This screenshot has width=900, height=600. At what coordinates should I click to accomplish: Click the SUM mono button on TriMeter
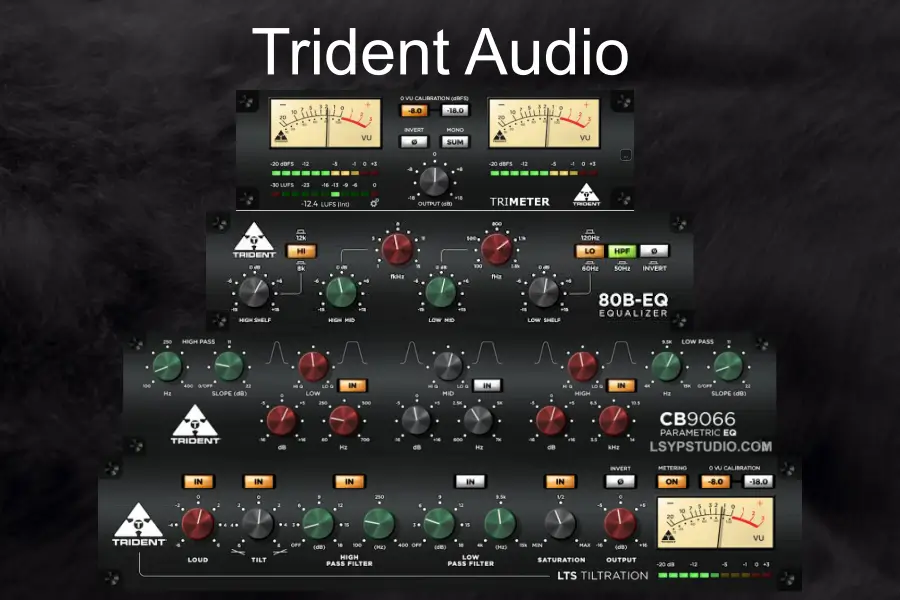click(x=453, y=140)
